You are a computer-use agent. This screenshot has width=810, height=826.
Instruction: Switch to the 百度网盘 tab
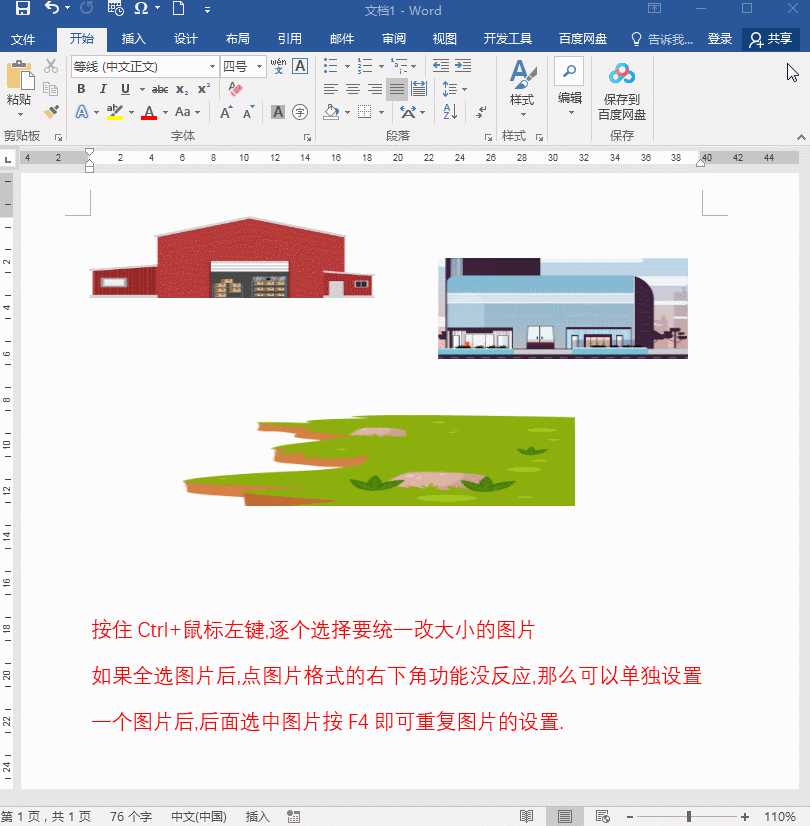click(582, 39)
